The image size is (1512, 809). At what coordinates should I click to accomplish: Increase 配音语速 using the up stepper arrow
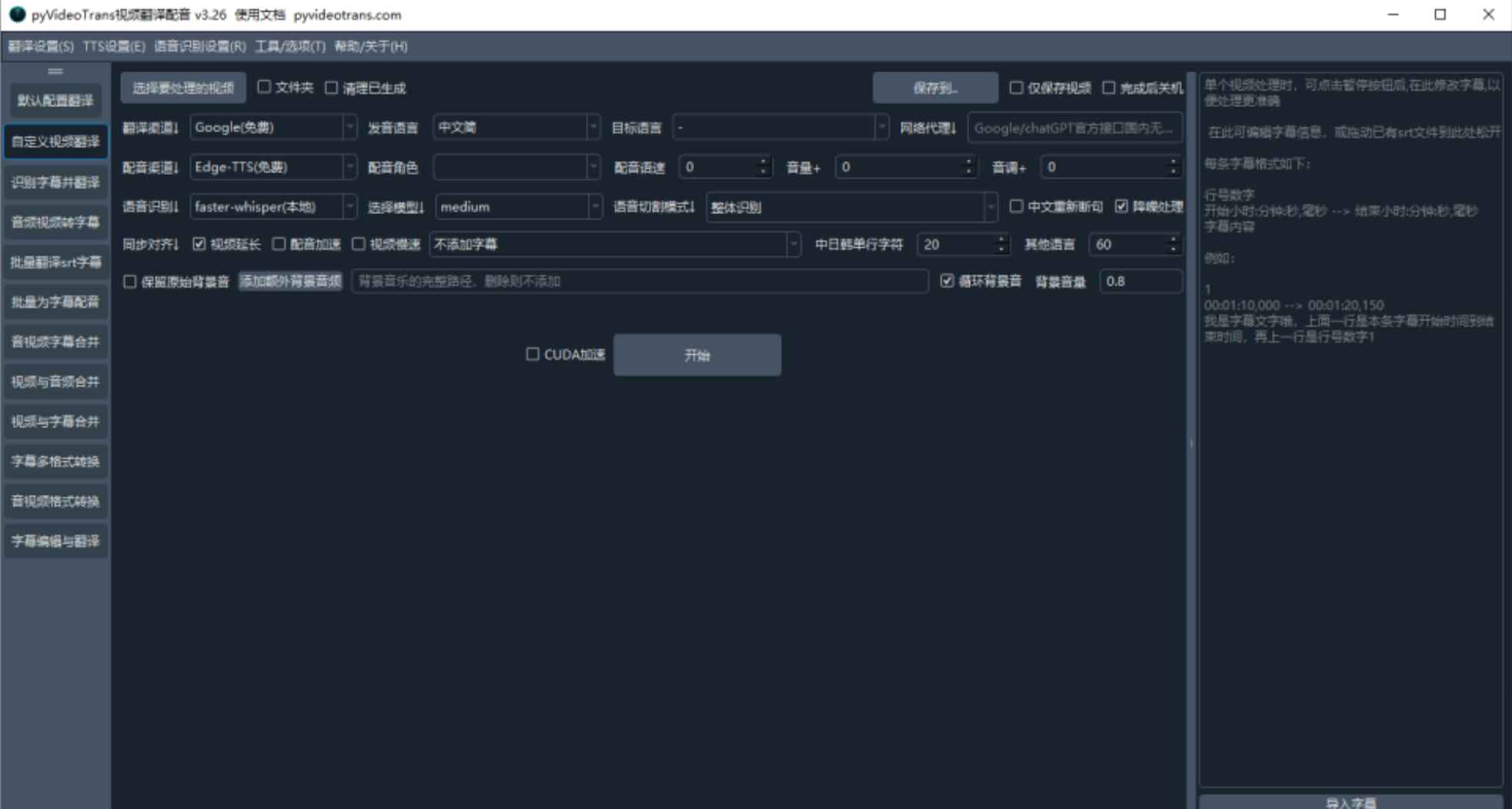pos(762,162)
